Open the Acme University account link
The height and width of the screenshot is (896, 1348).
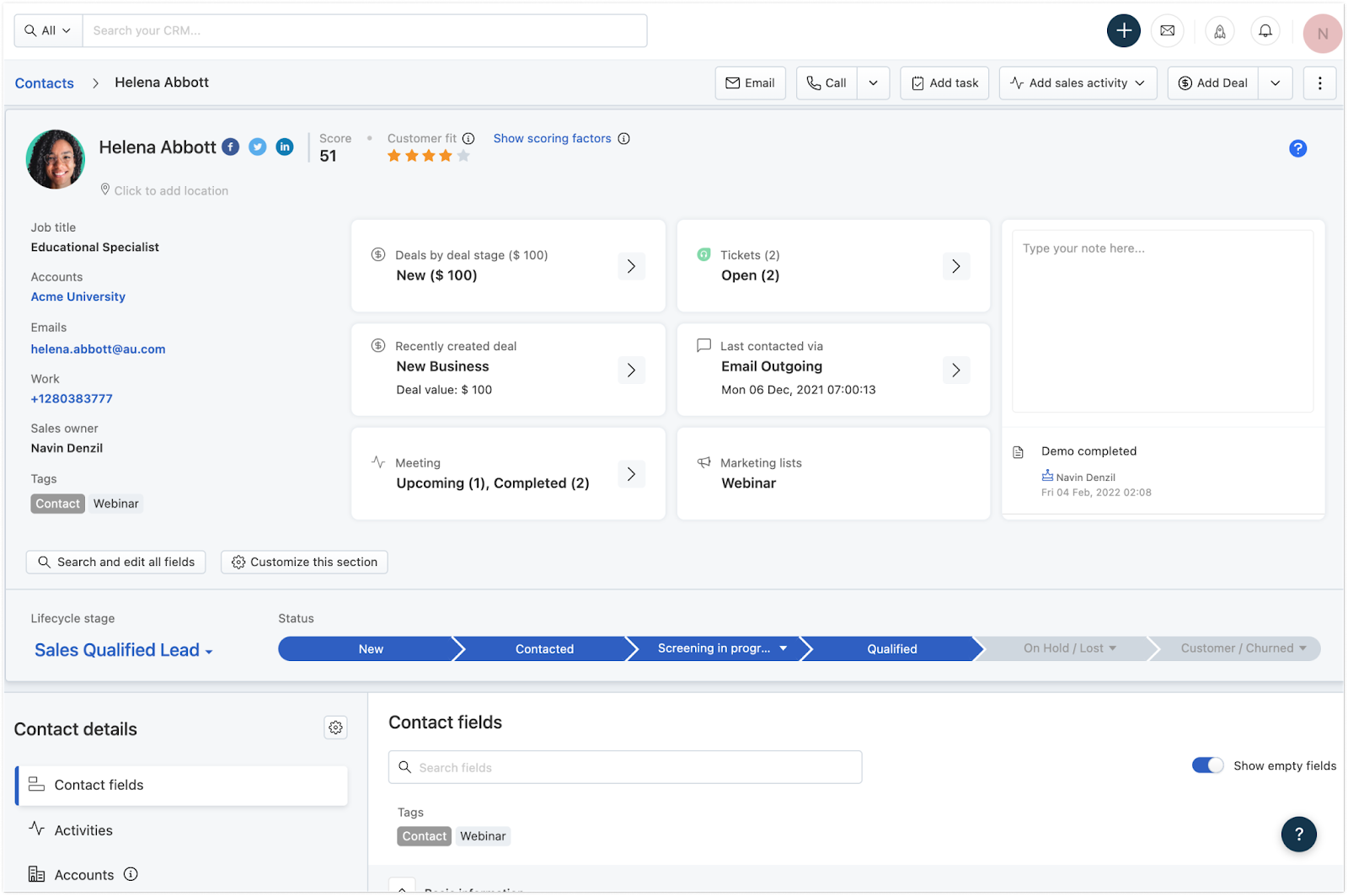point(78,296)
